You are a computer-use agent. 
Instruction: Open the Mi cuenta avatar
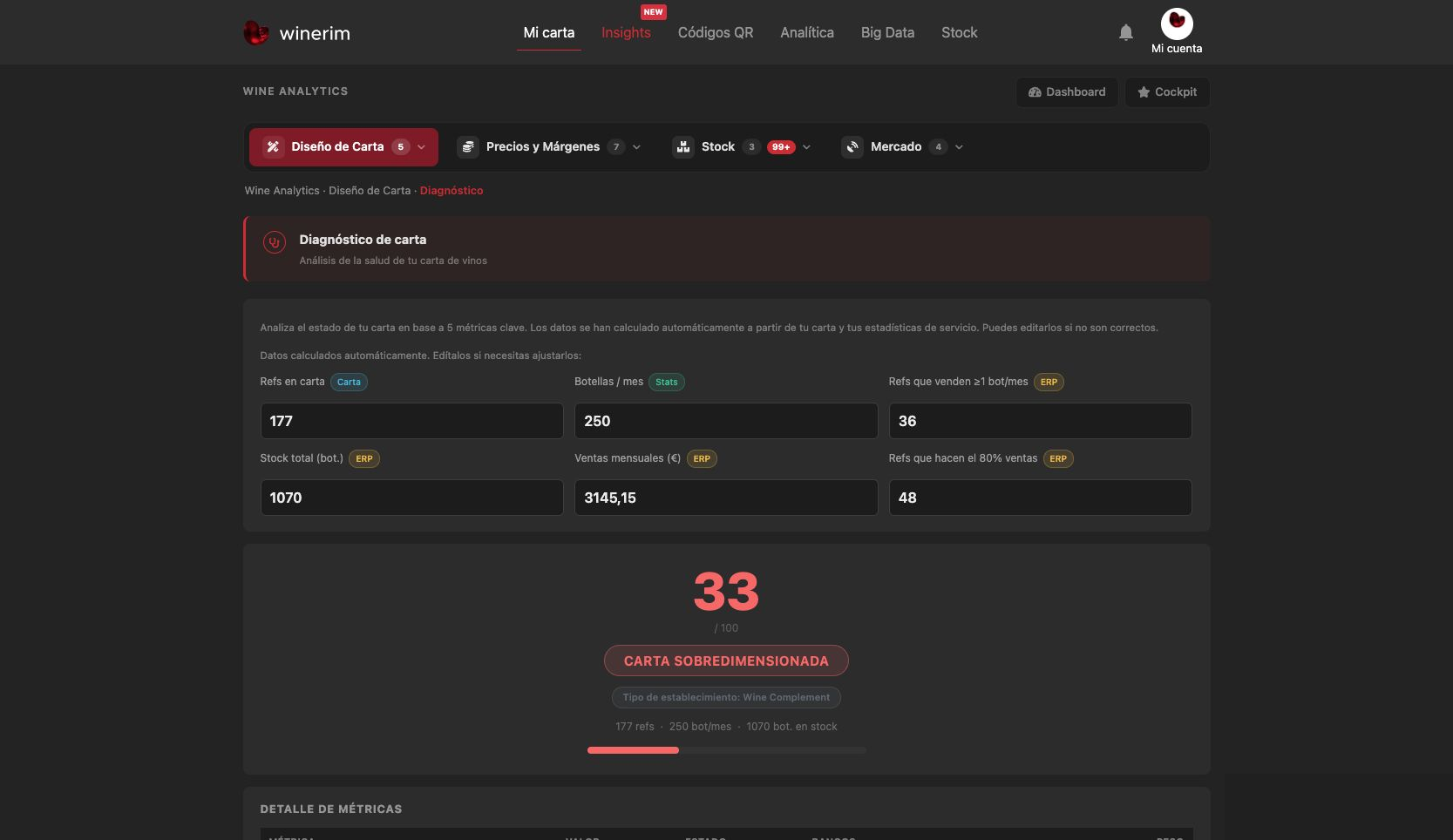1177,24
